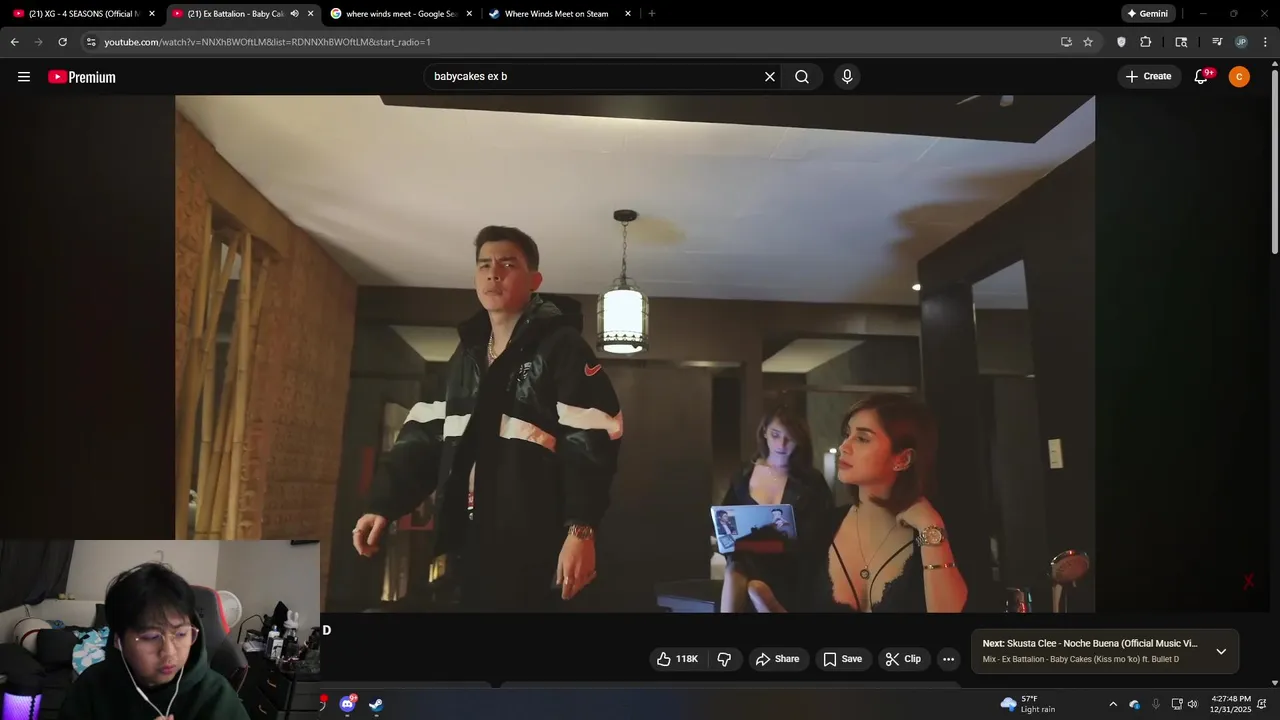Switch to Ex Battalion - Baby Cakes tab

(x=241, y=14)
